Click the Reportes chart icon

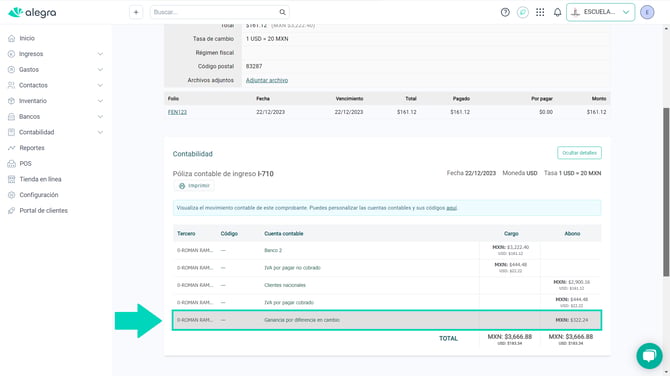(12, 148)
